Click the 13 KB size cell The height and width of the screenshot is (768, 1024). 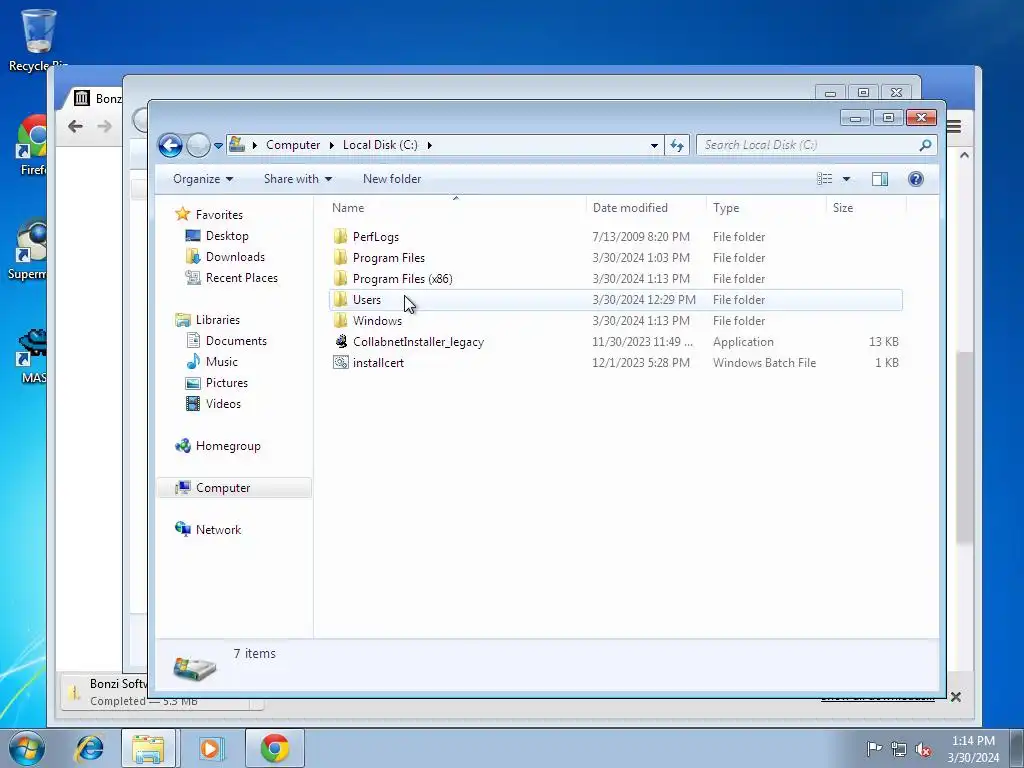(884, 342)
